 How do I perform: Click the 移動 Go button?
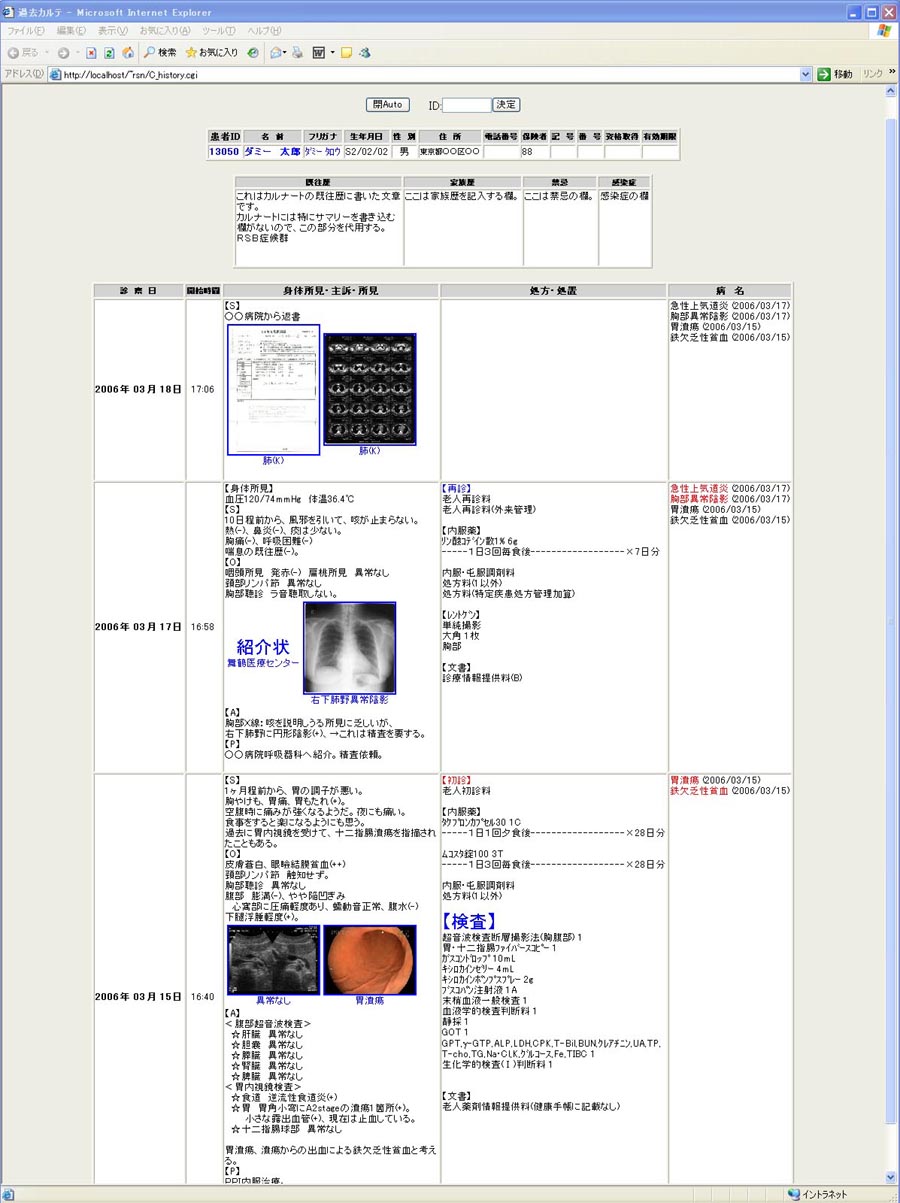tap(836, 74)
